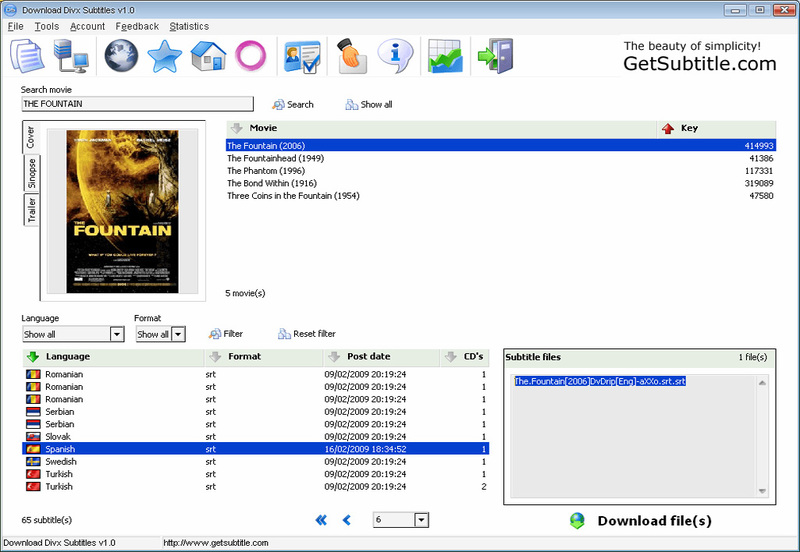The image size is (800, 552).
Task: Click the GetSubtitle.com logo text
Action: coord(699,64)
